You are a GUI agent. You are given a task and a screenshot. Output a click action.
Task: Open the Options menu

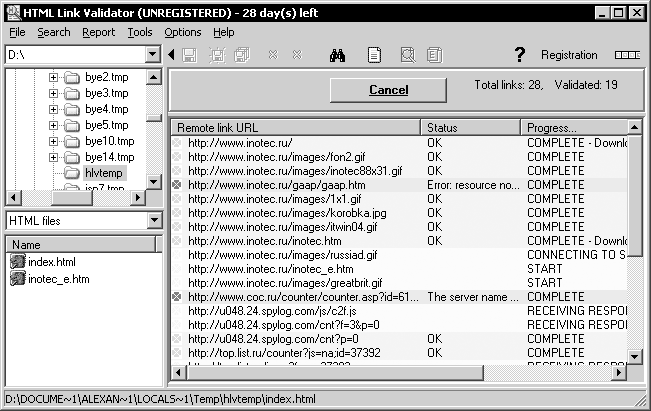pyautogui.click(x=183, y=32)
